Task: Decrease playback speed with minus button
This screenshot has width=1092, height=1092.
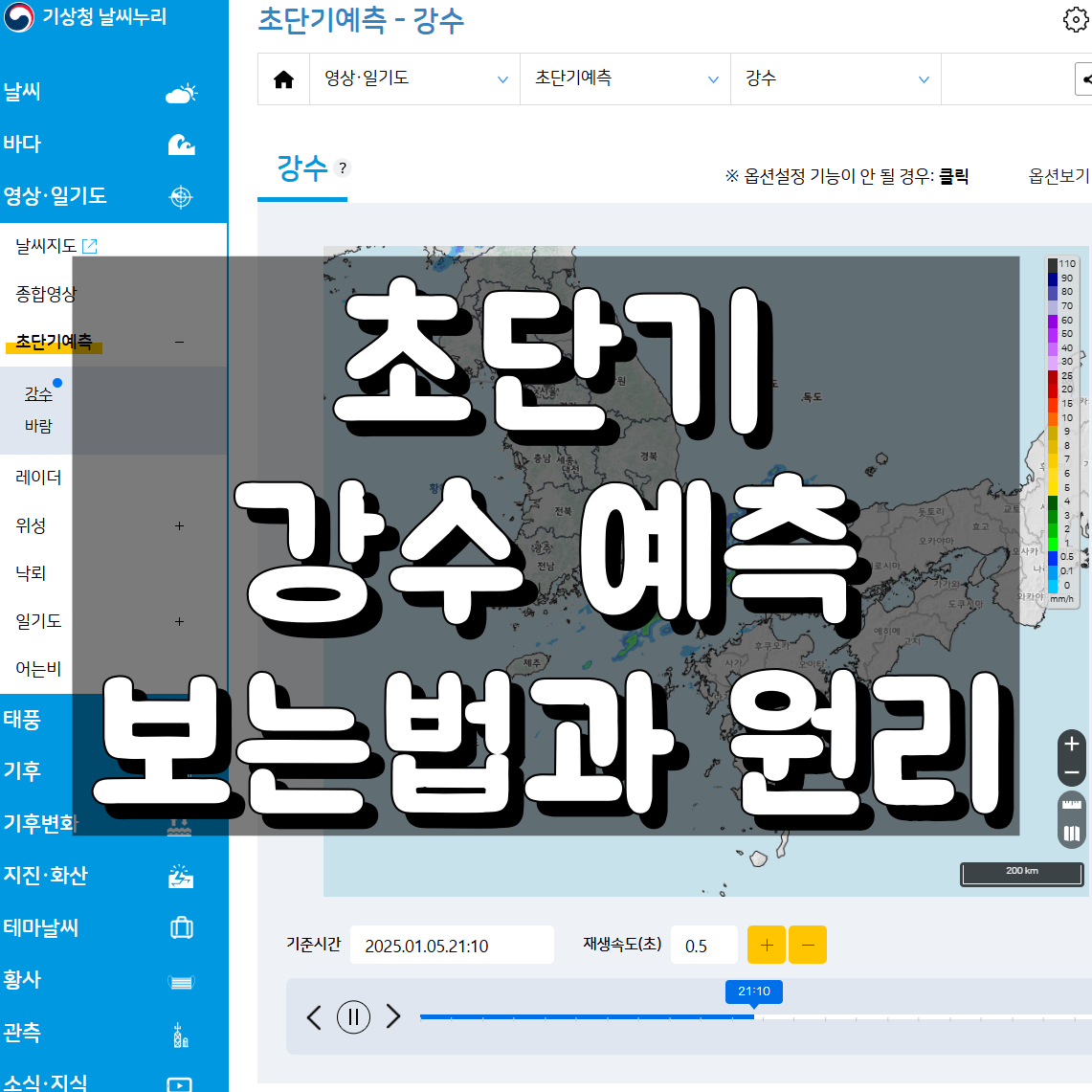Action: tap(808, 945)
